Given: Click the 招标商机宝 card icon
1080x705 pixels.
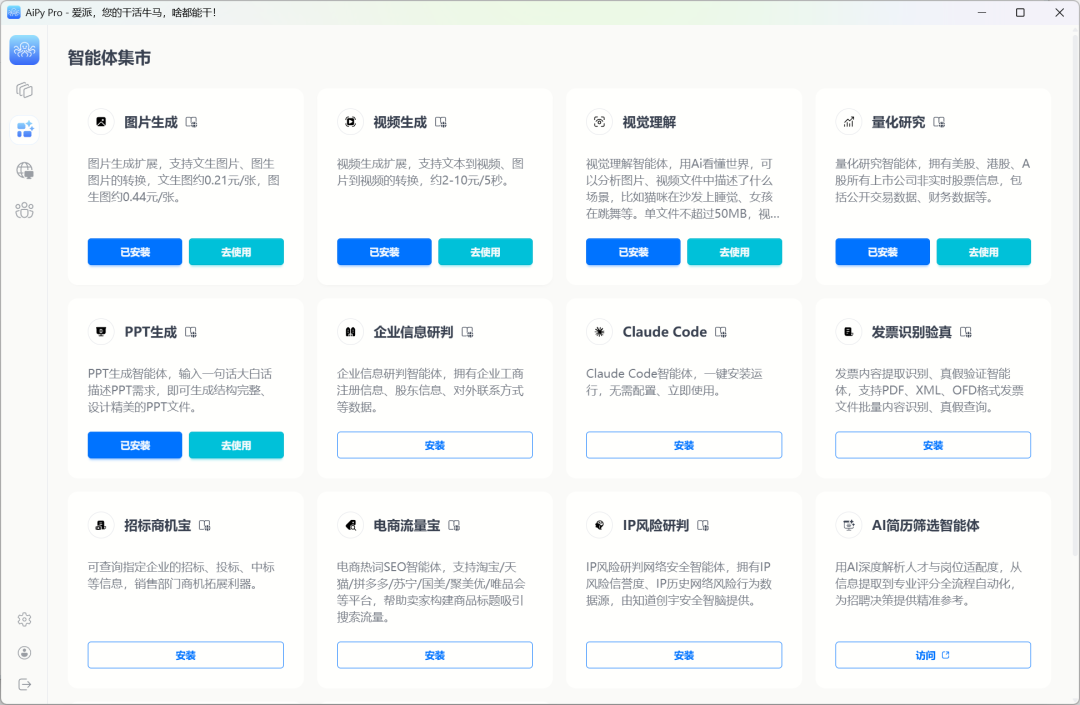Looking at the screenshot, I should pos(101,525).
